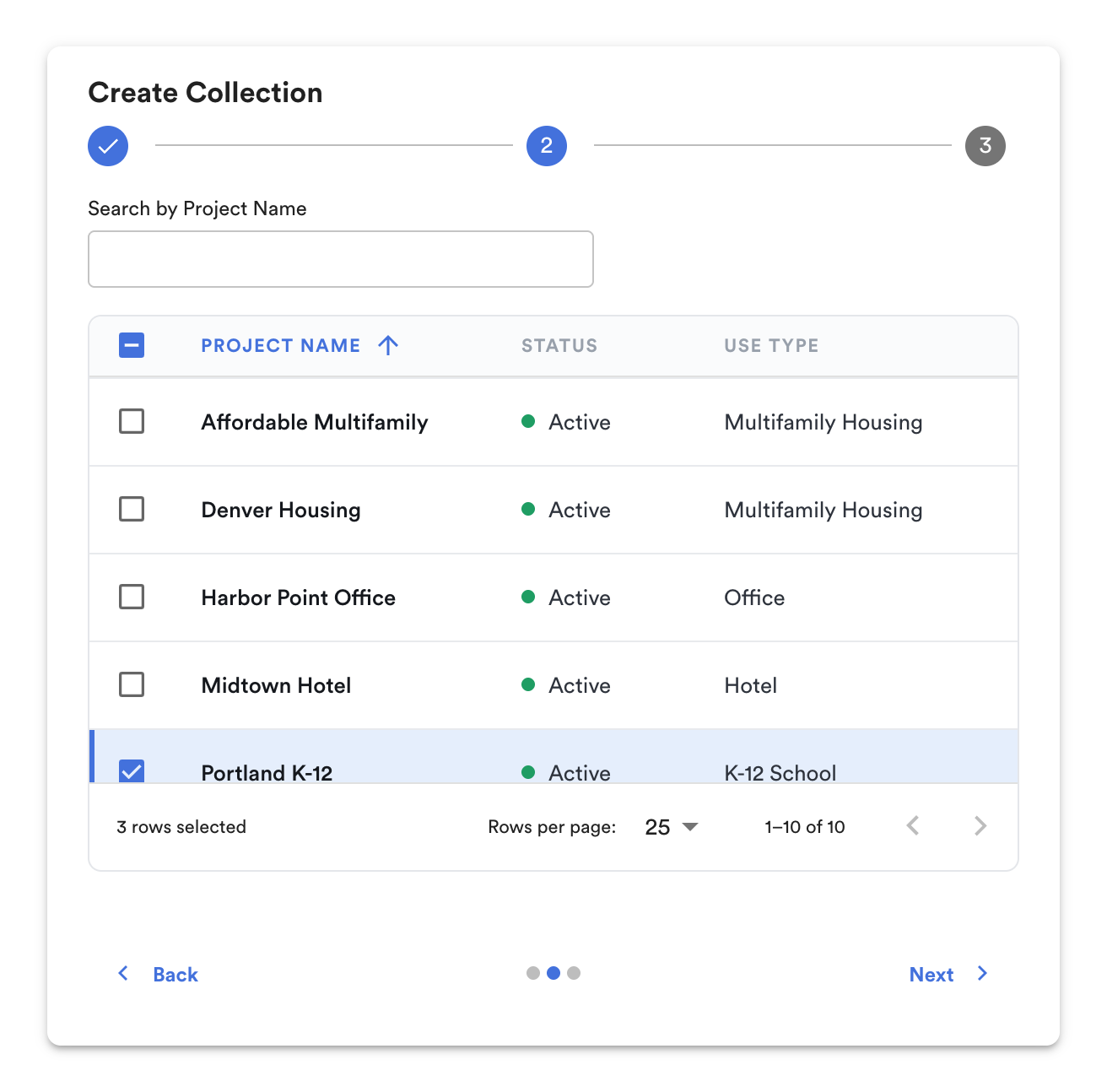Click the third progress dot
The image size is (1107, 1092).
tap(574, 973)
